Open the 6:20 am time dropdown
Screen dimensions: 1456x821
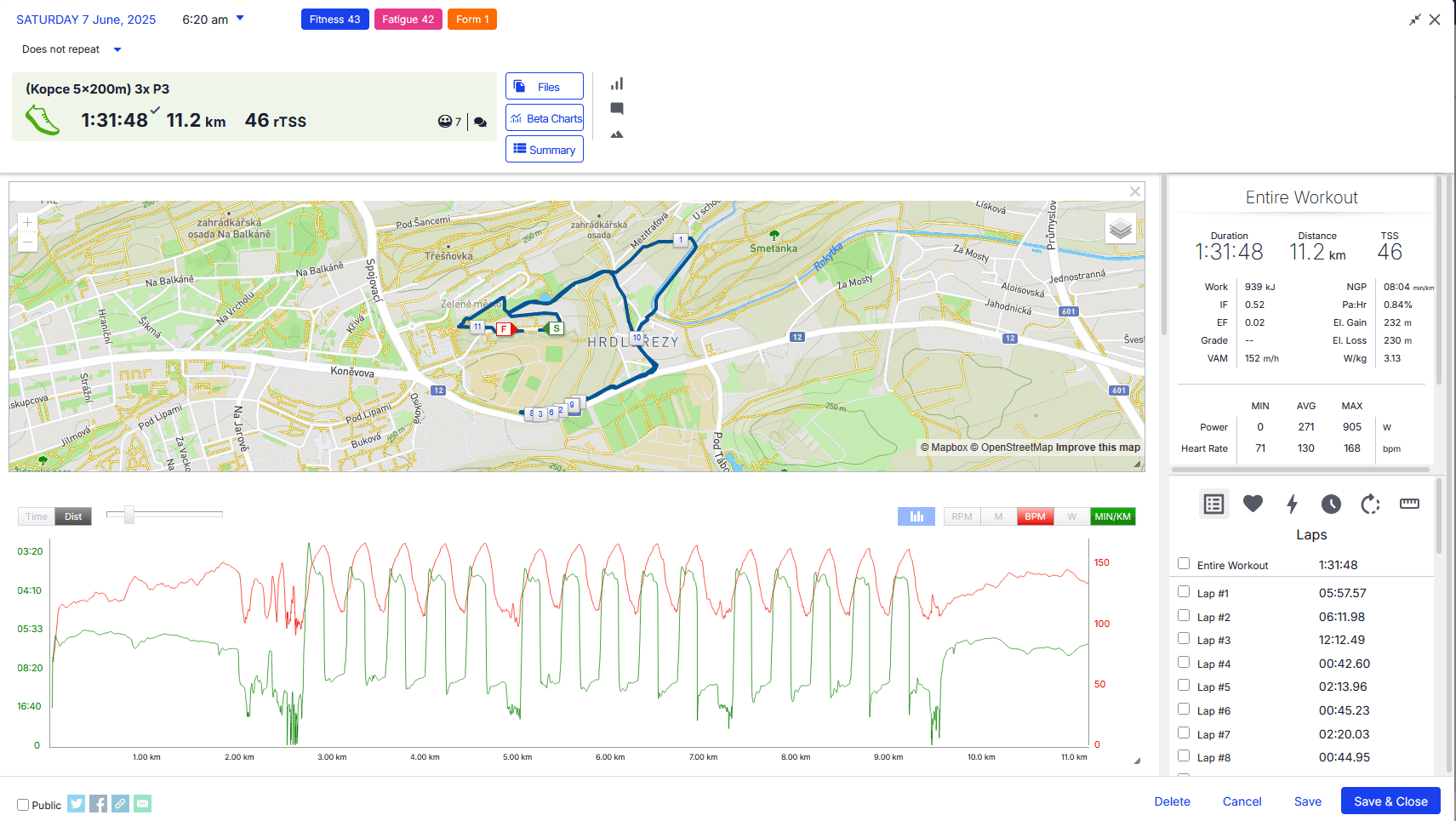pyautogui.click(x=213, y=20)
